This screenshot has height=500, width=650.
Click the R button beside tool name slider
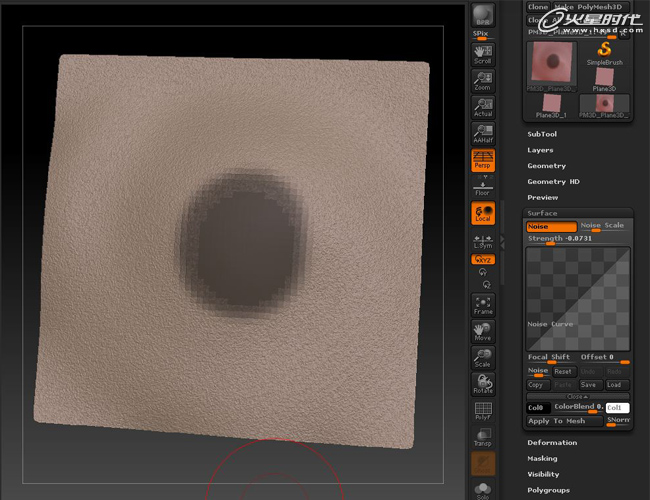pos(623,34)
